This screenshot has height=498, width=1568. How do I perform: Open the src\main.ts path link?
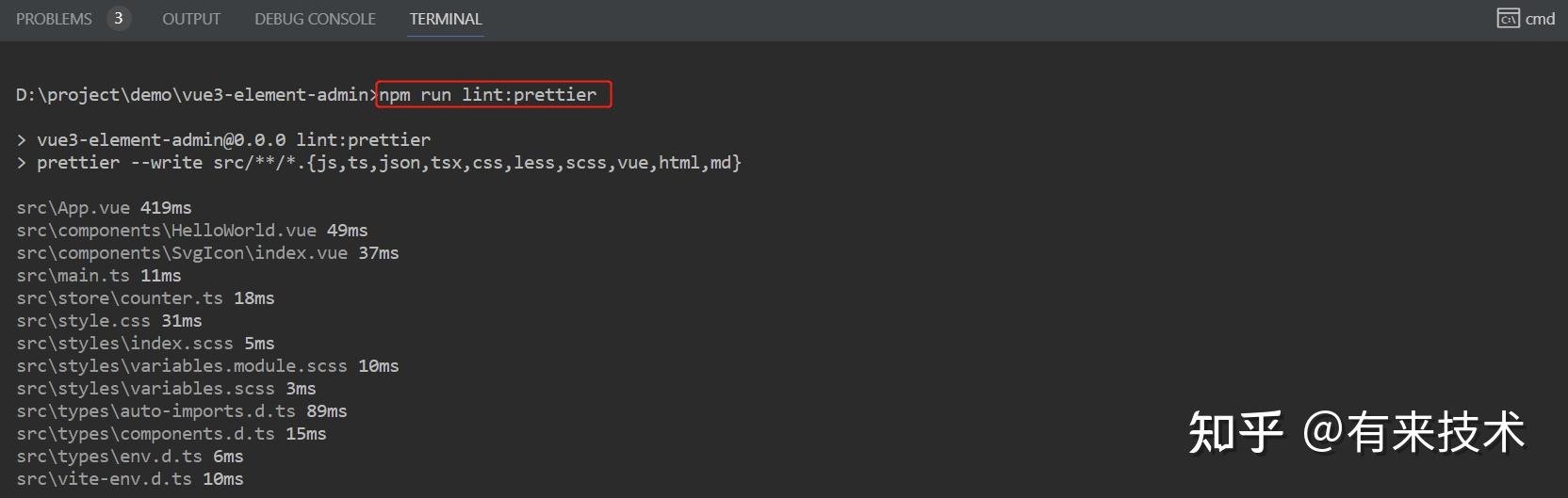tap(73, 276)
